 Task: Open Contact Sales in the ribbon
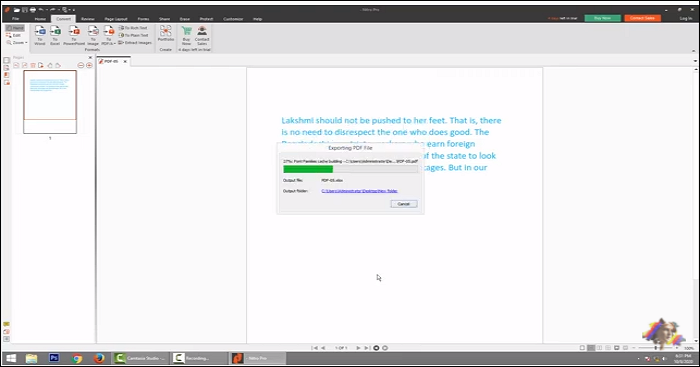202,35
